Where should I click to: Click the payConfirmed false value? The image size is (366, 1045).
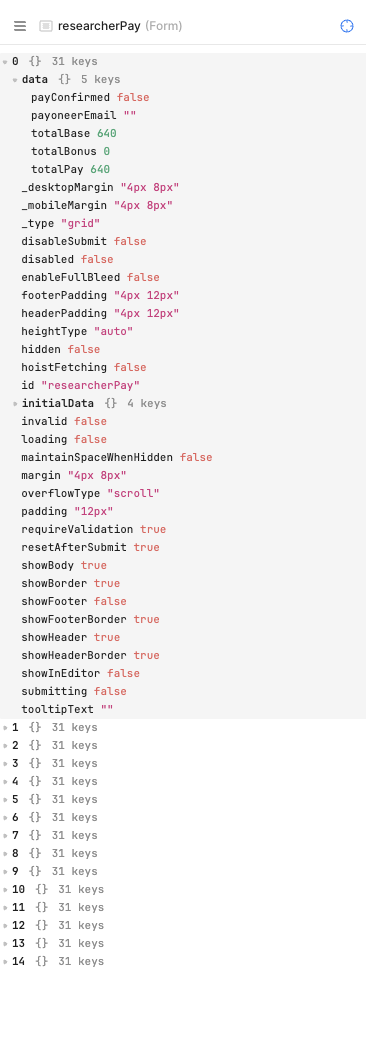point(133,97)
